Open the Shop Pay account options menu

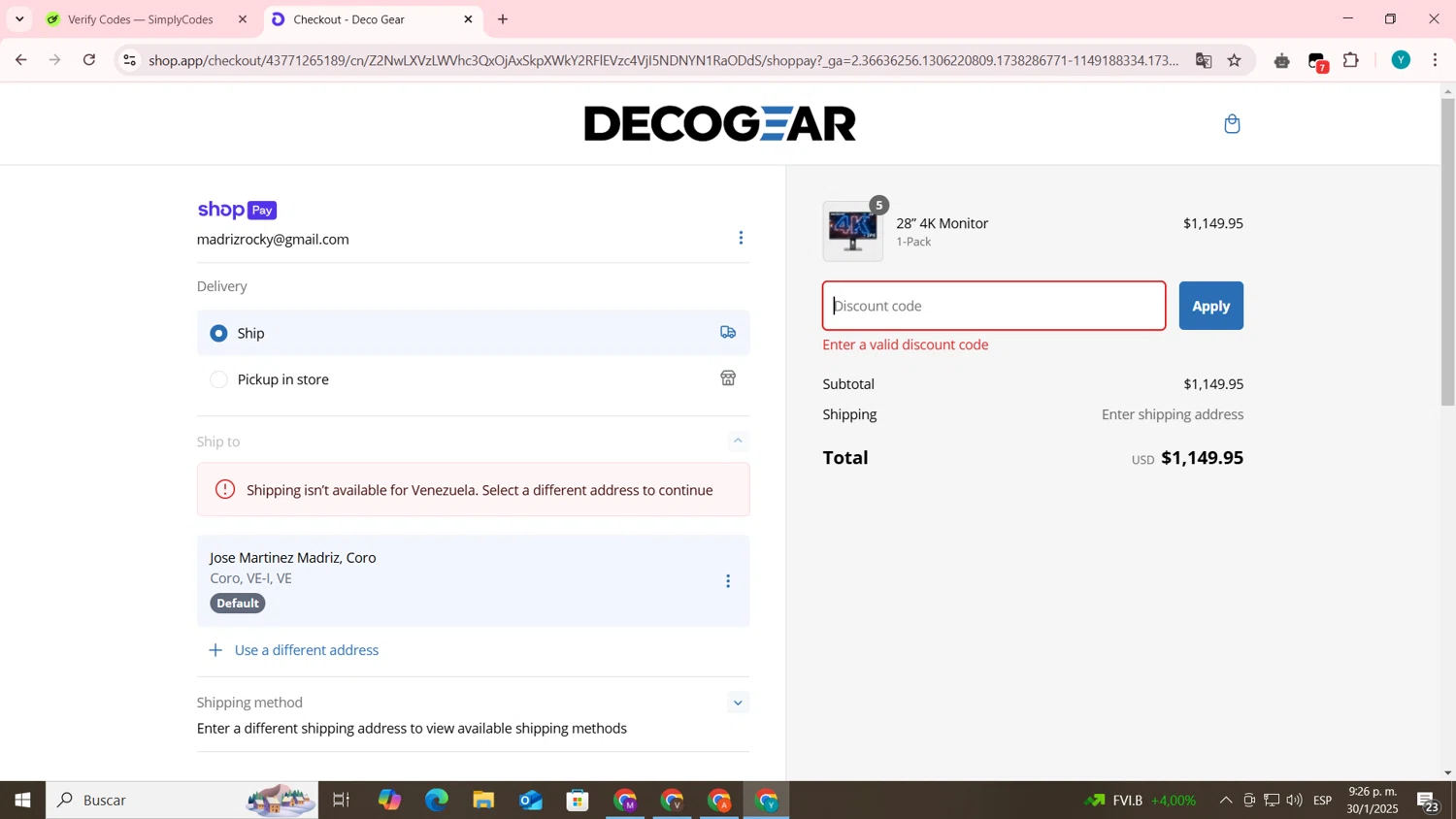[x=741, y=238]
